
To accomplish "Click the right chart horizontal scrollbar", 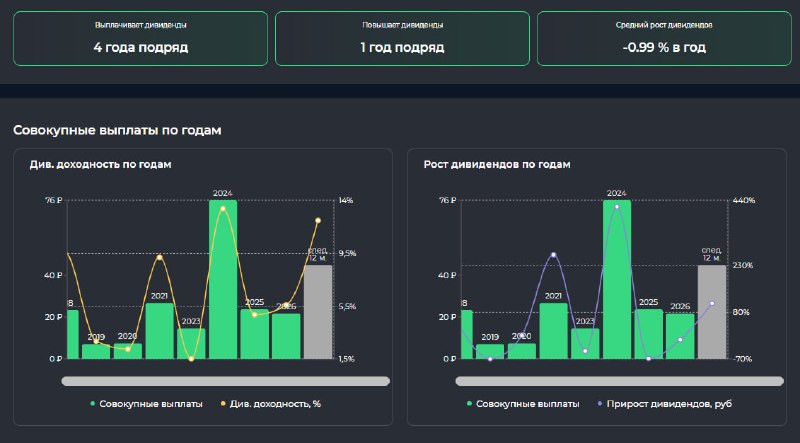I will 619,381.
